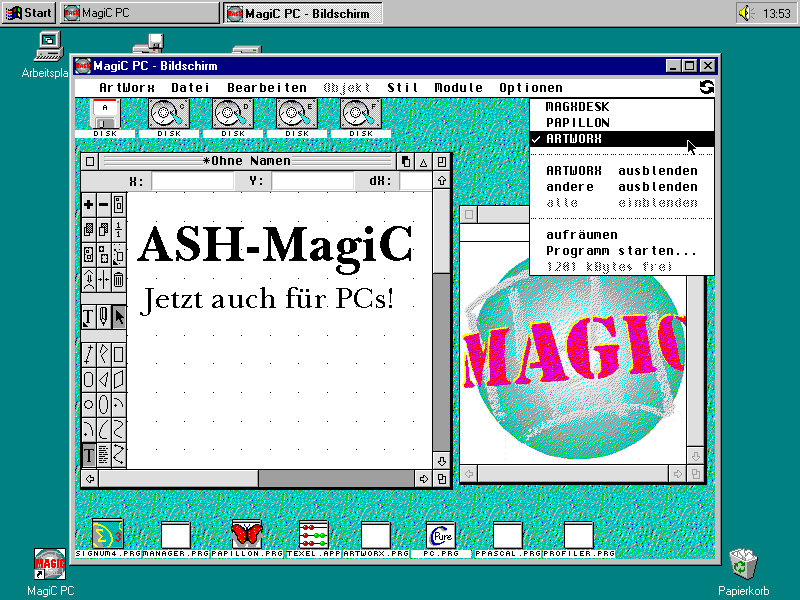Select the parallelogram shape tool
The image size is (800, 600).
coord(118,379)
